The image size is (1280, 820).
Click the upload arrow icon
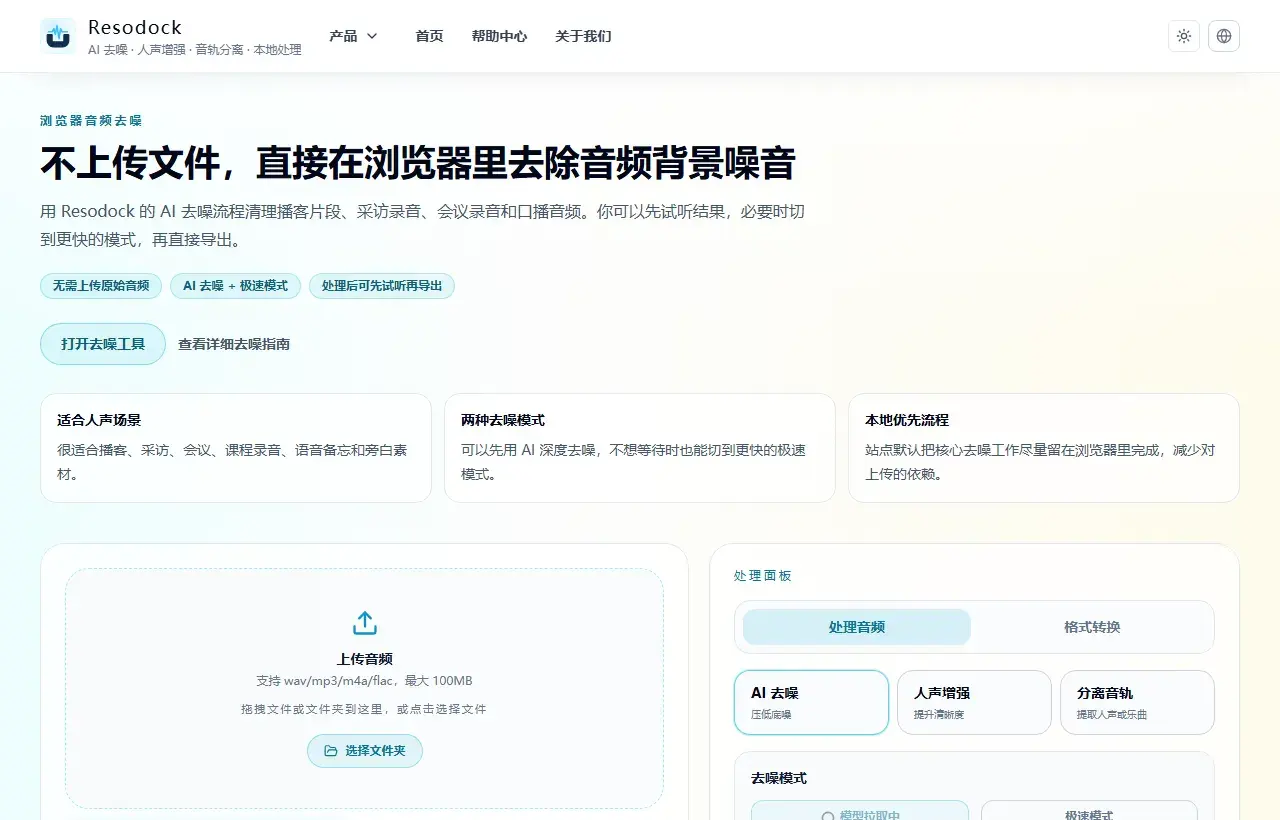pos(365,623)
